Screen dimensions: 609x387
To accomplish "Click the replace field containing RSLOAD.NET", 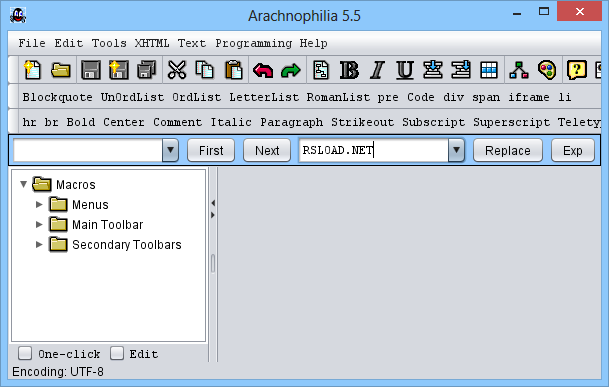I will (x=374, y=150).
